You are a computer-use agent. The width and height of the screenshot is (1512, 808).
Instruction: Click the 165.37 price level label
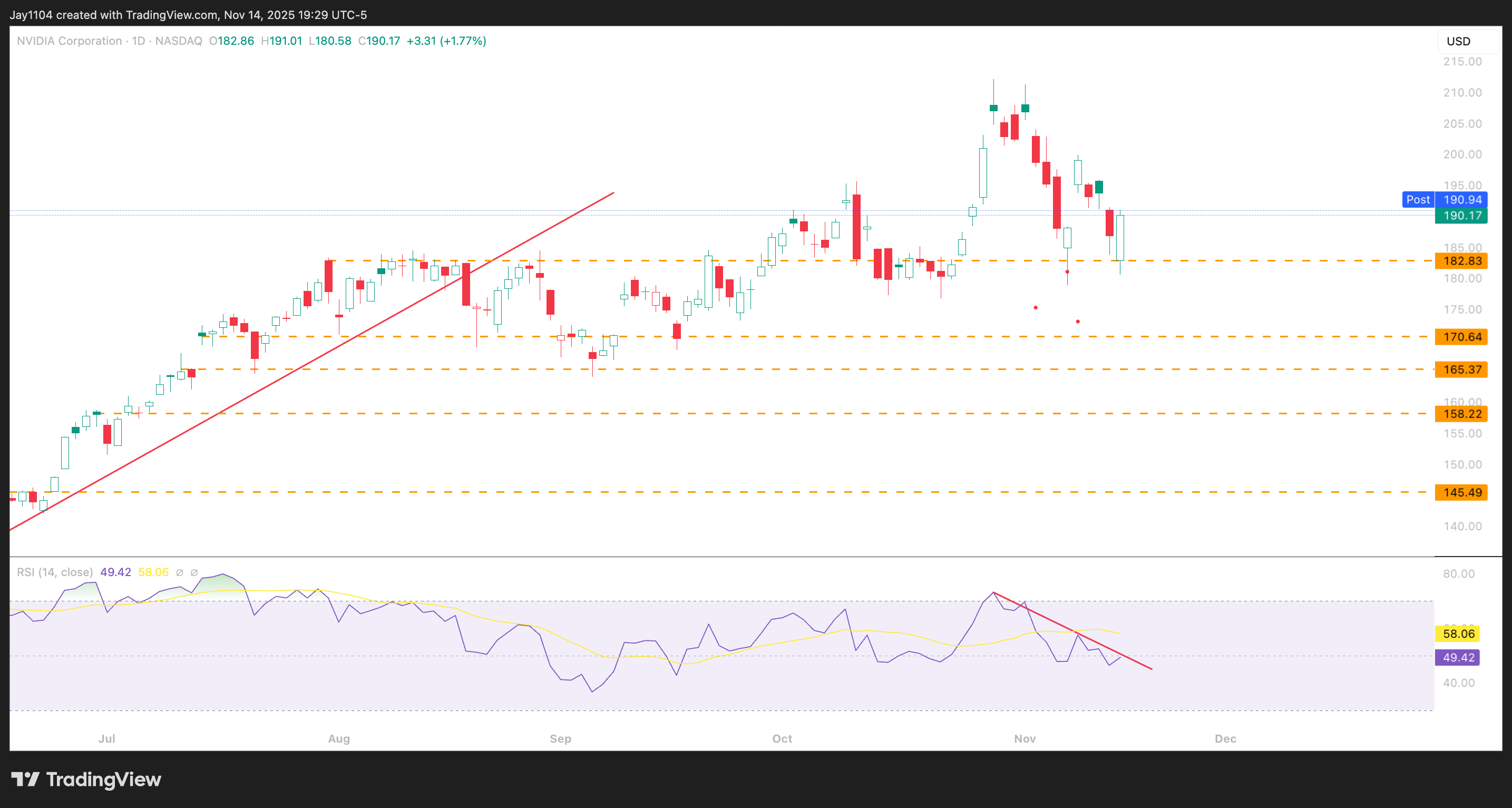click(x=1461, y=369)
